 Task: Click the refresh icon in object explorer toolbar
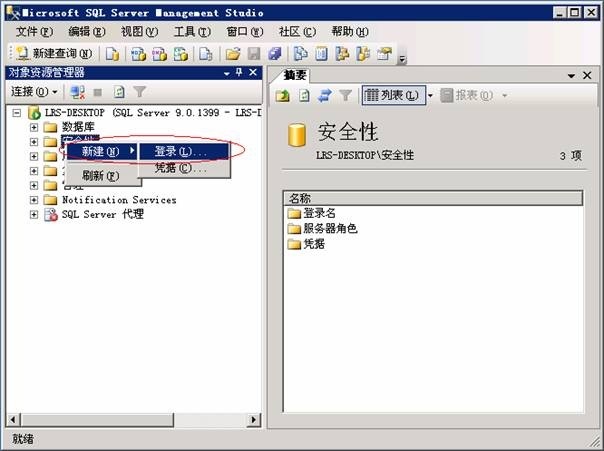coord(119,92)
